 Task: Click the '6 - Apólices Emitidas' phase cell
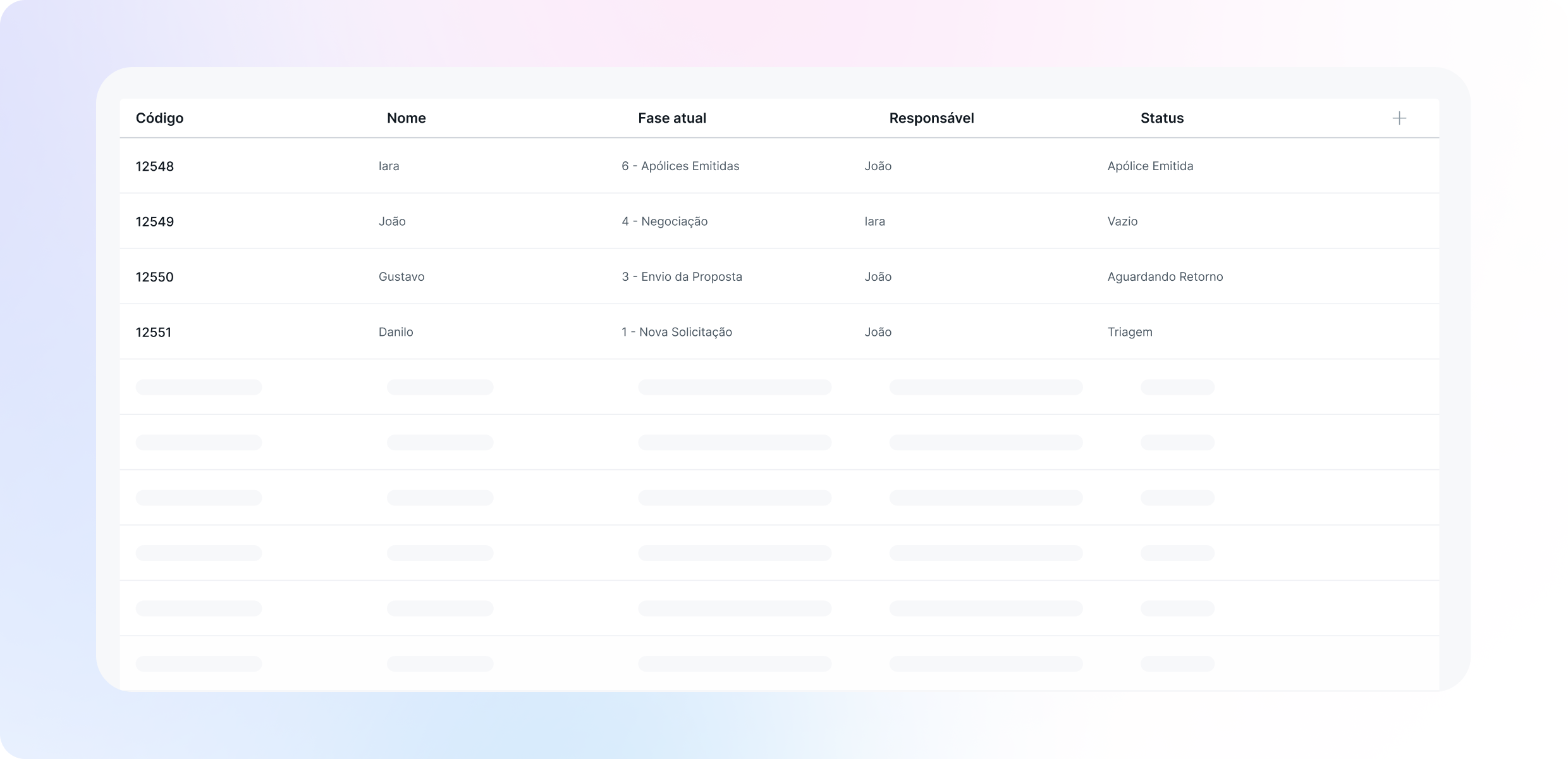point(680,166)
